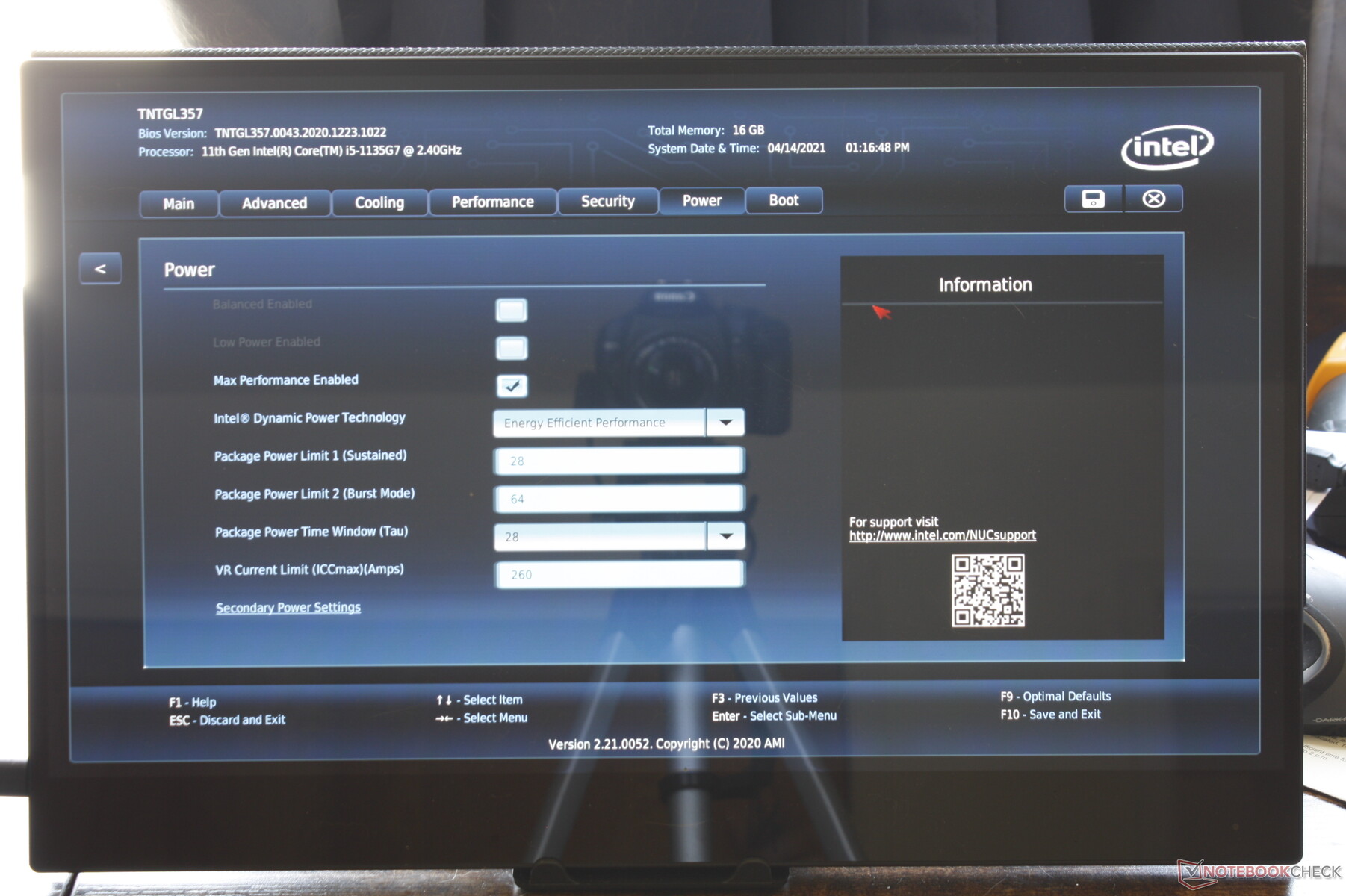Click the exit (circled X) icon
Screen dimensions: 1346x896
pos(1153,199)
